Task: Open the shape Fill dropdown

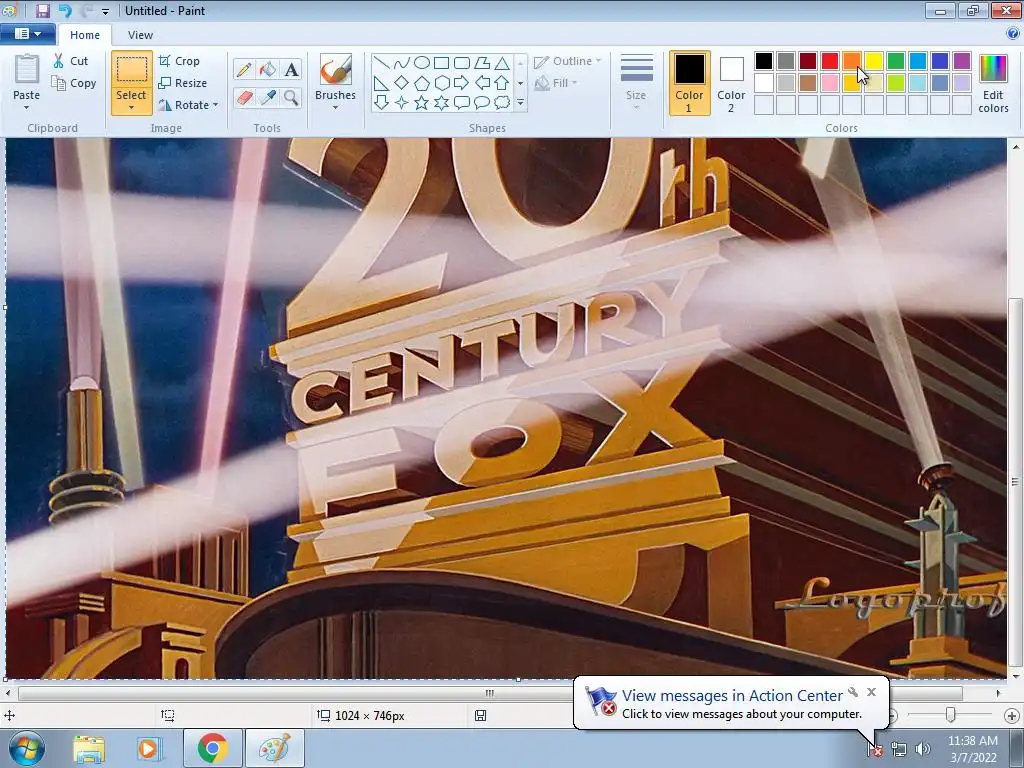Action: click(x=556, y=83)
